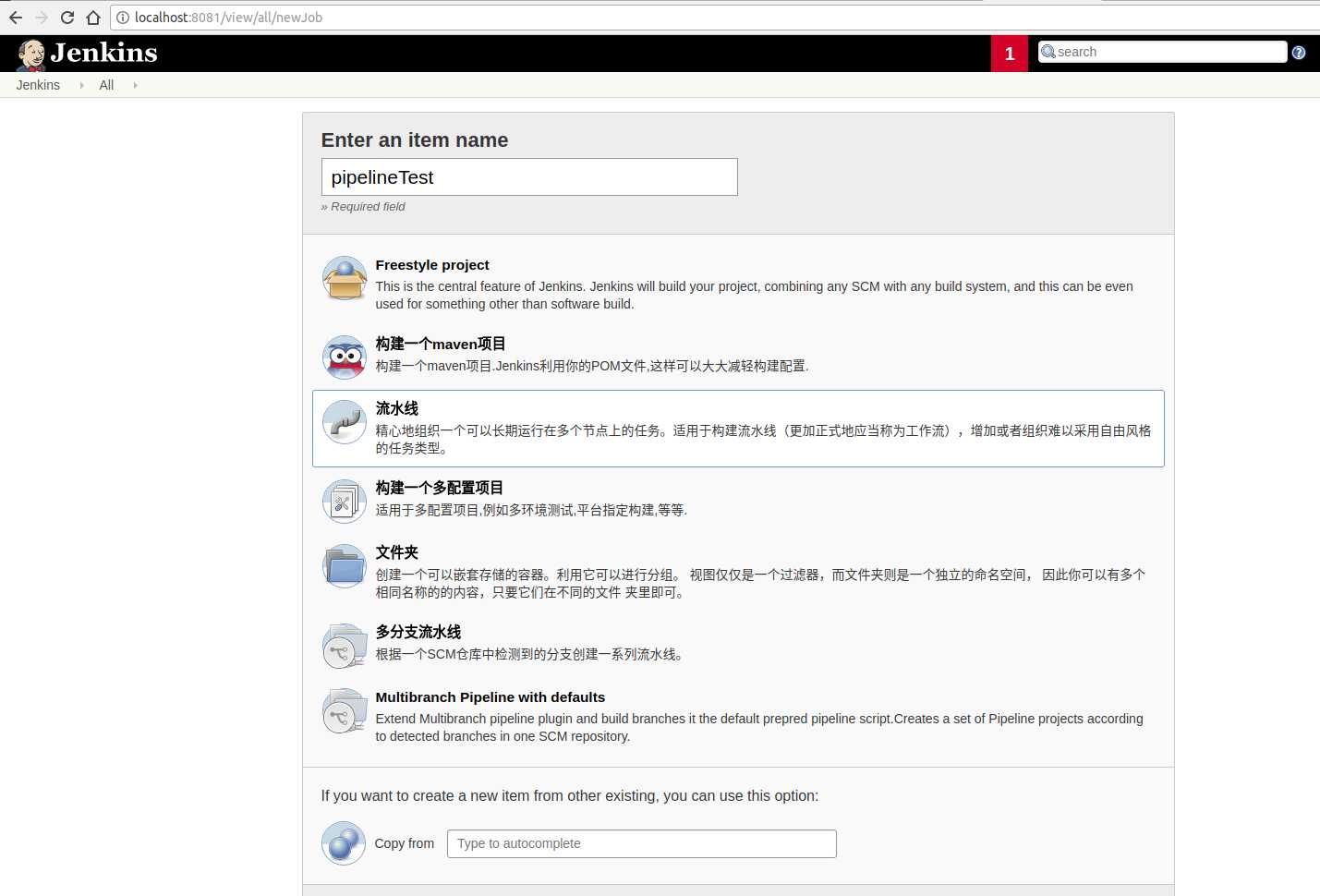Viewport: 1320px width, 896px height.
Task: View site information icon in address bar
Action: (122, 18)
